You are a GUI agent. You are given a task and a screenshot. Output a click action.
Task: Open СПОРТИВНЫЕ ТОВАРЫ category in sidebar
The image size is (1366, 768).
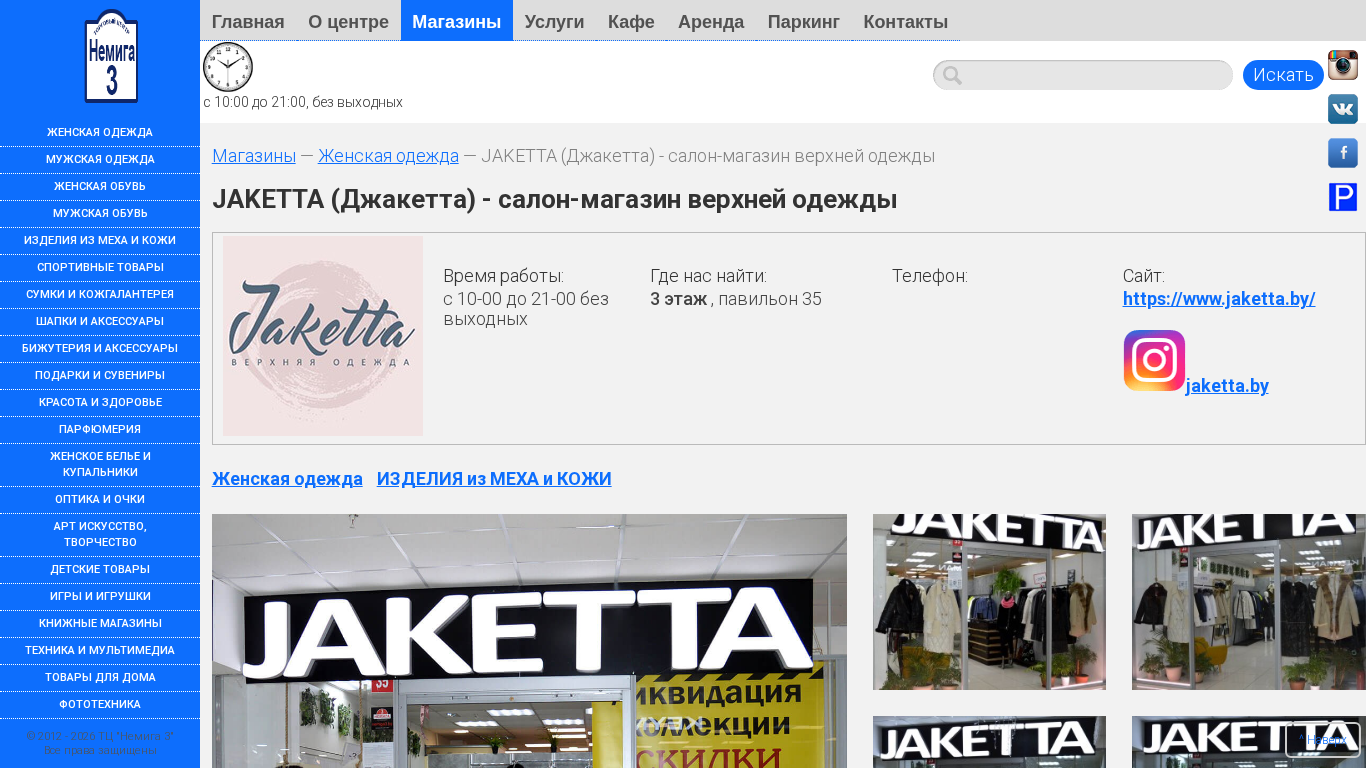click(x=100, y=267)
